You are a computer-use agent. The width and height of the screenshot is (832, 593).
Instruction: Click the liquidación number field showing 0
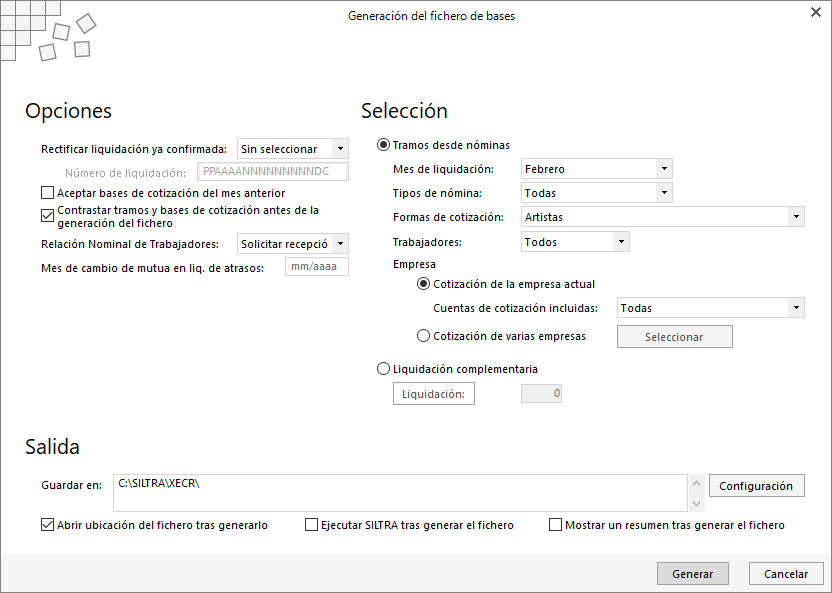[x=541, y=394]
